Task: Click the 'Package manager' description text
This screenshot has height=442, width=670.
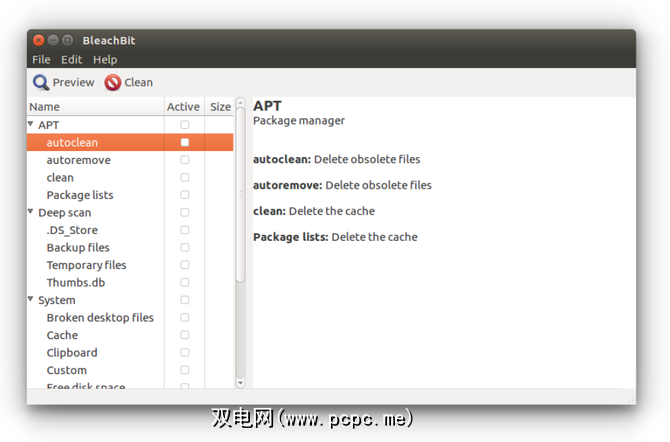Action: pos(299,121)
